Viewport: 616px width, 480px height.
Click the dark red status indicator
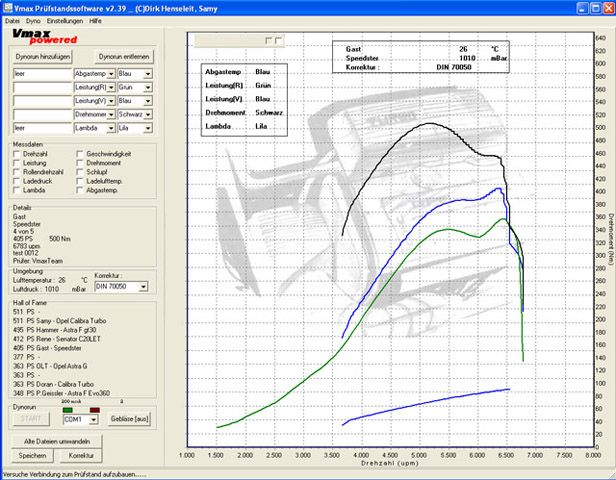pos(95,410)
